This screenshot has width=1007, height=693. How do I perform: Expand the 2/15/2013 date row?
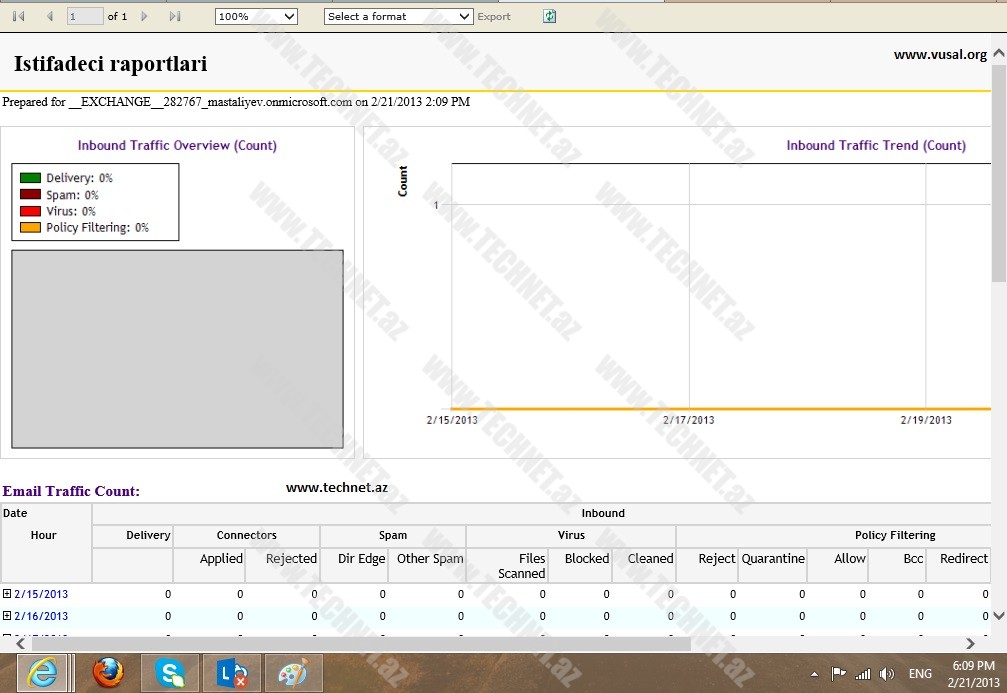pos(7,594)
